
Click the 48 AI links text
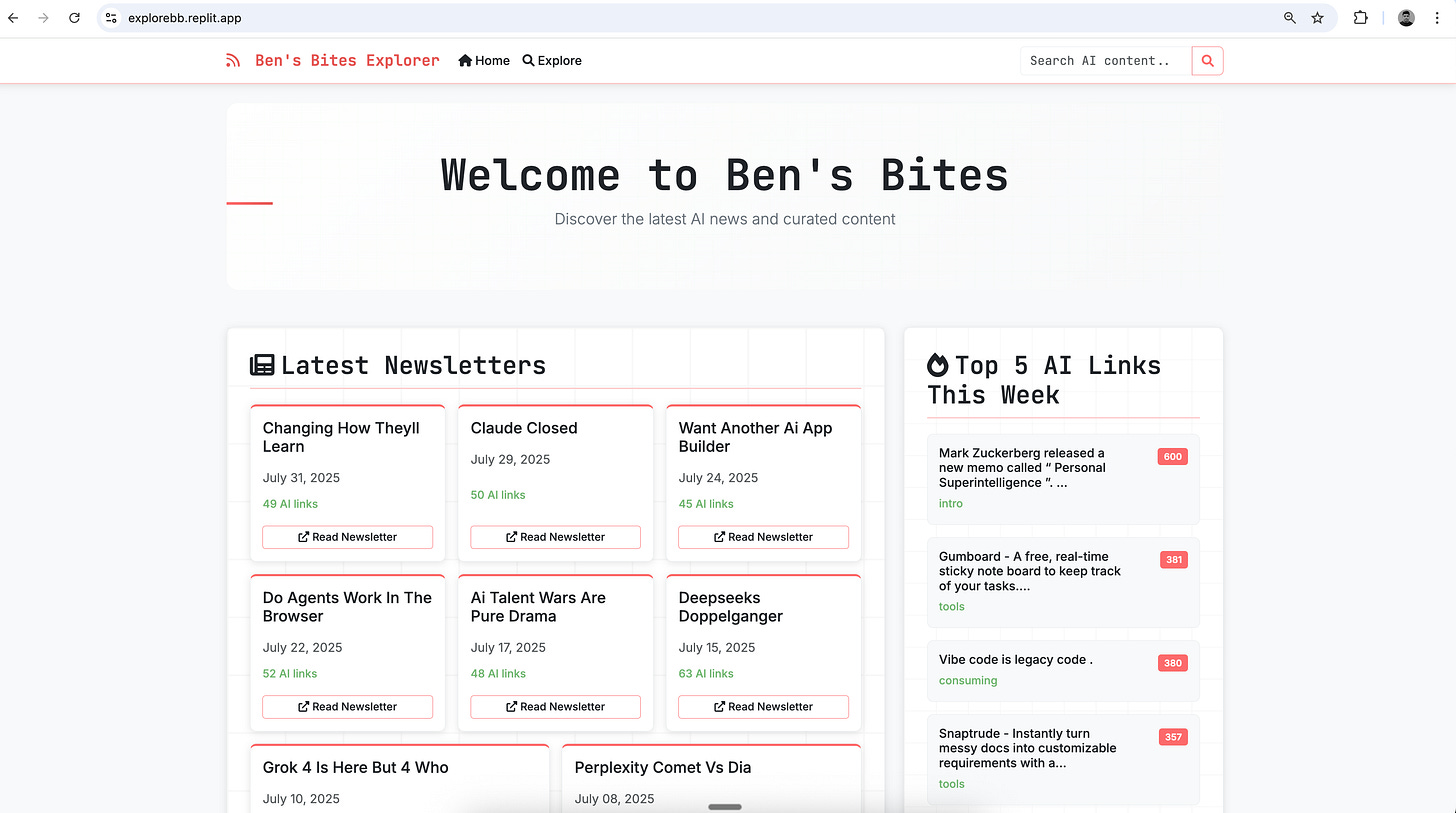498,674
